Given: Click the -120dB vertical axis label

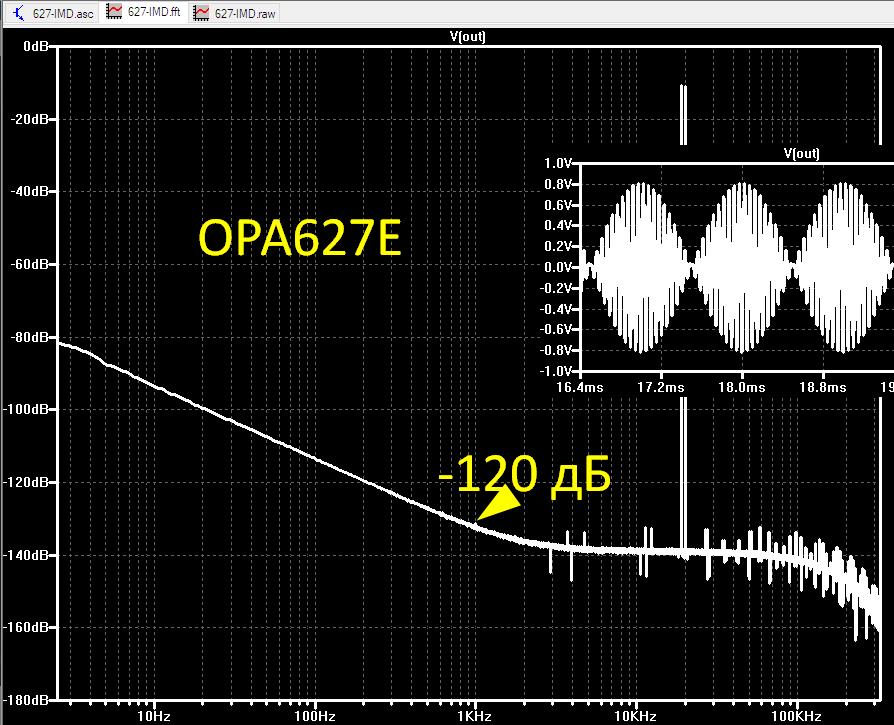Looking at the screenshot, I should (26, 482).
